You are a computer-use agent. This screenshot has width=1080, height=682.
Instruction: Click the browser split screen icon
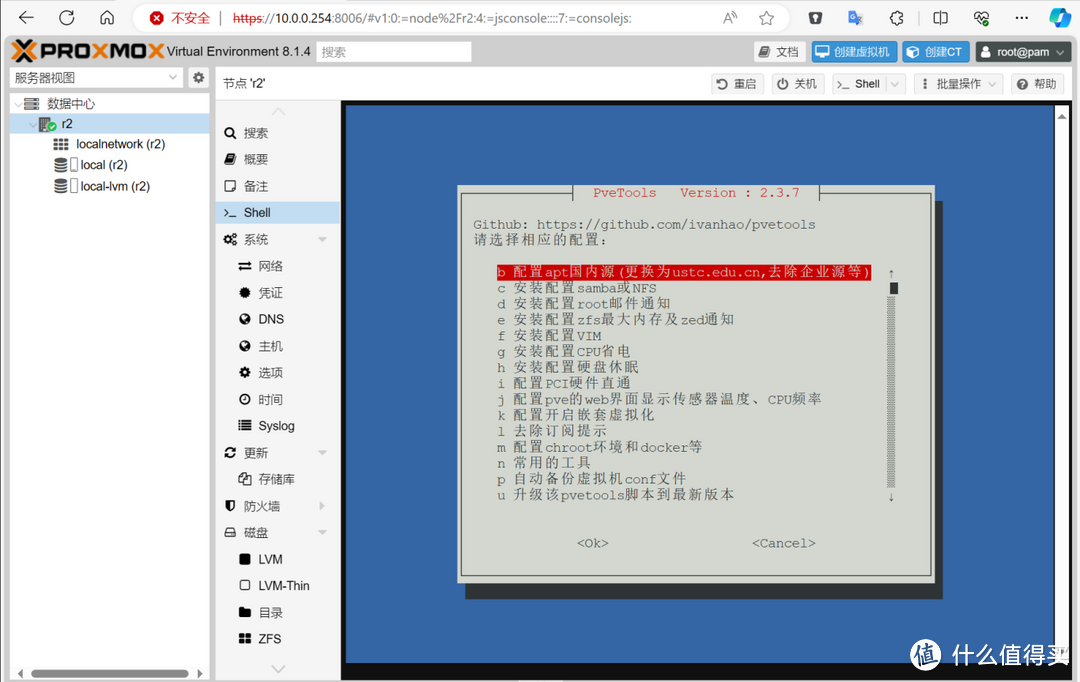click(940, 18)
